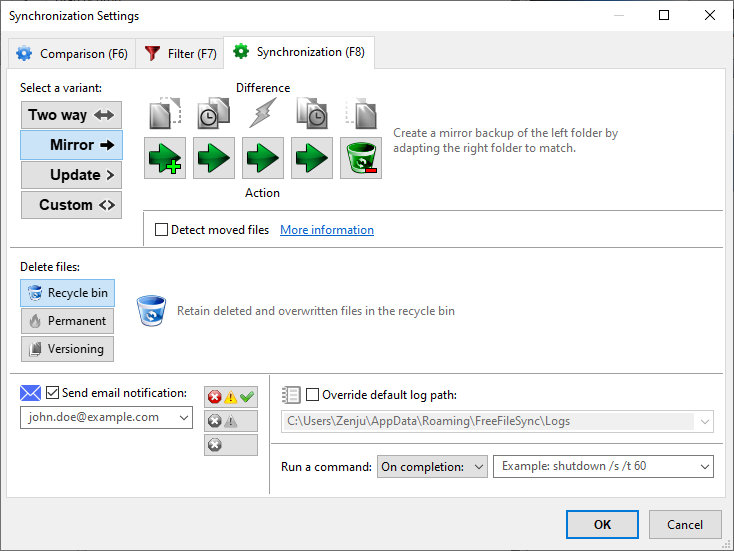
Task: Uncheck Send email notification
Action: 52,393
